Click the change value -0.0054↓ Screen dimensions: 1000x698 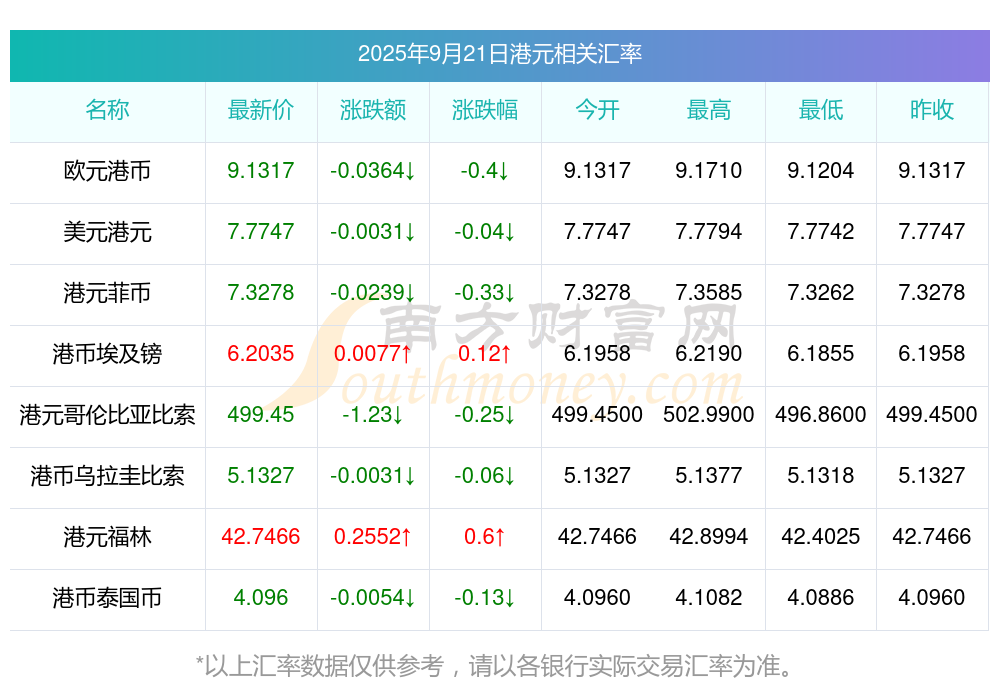[x=373, y=597]
